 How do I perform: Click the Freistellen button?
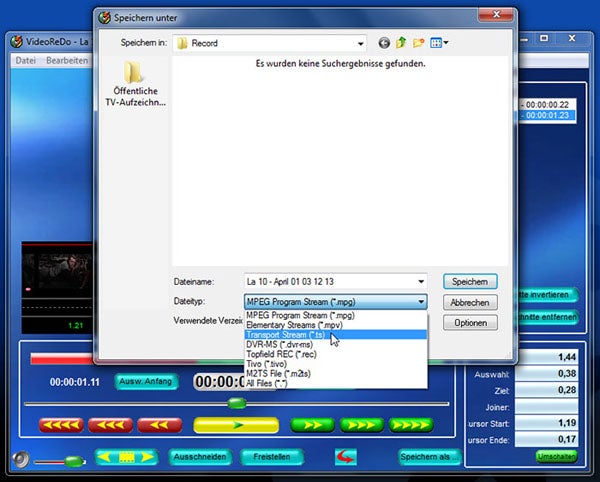pyautogui.click(x=272, y=457)
